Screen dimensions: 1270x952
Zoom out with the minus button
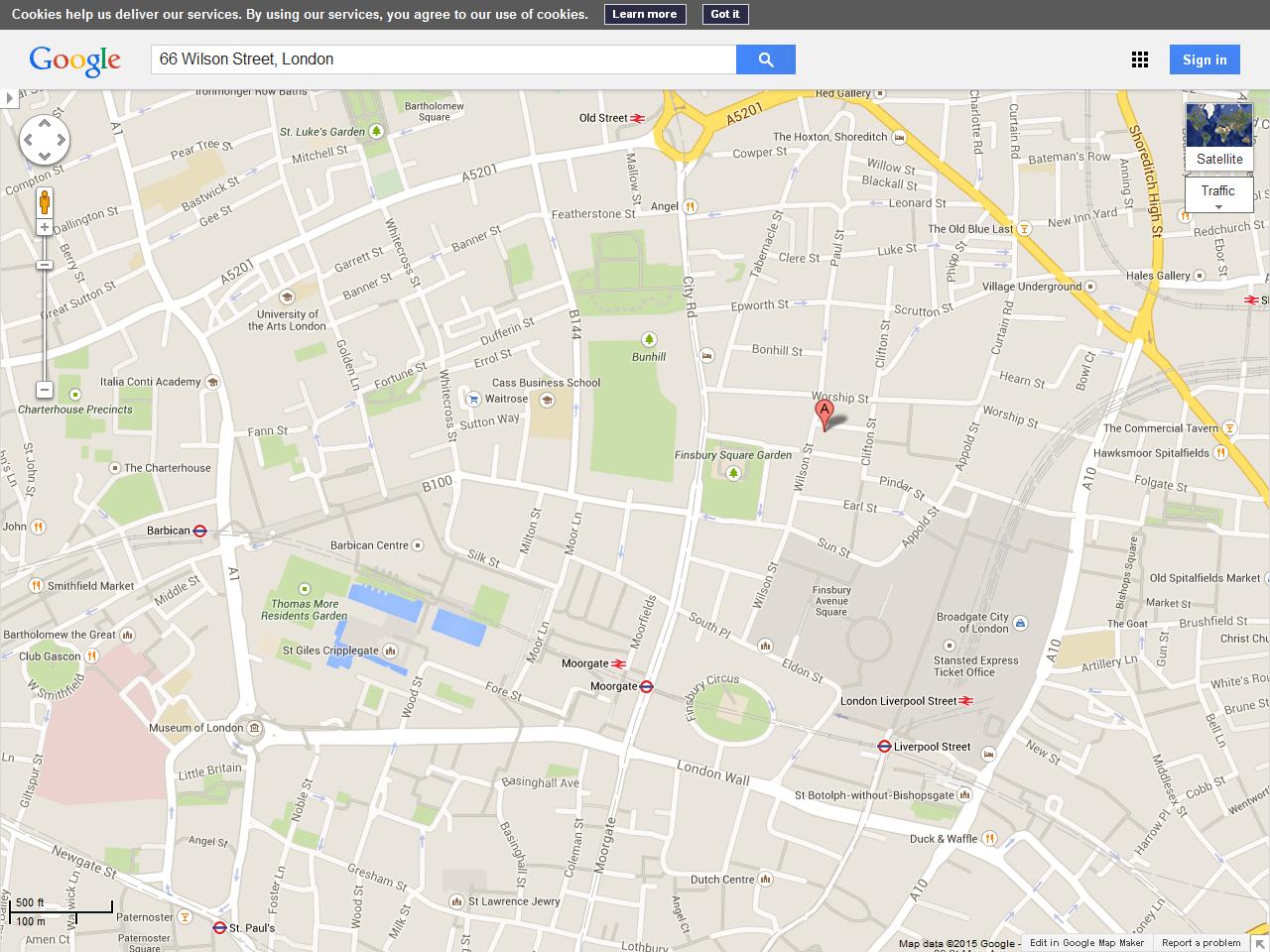coord(45,390)
